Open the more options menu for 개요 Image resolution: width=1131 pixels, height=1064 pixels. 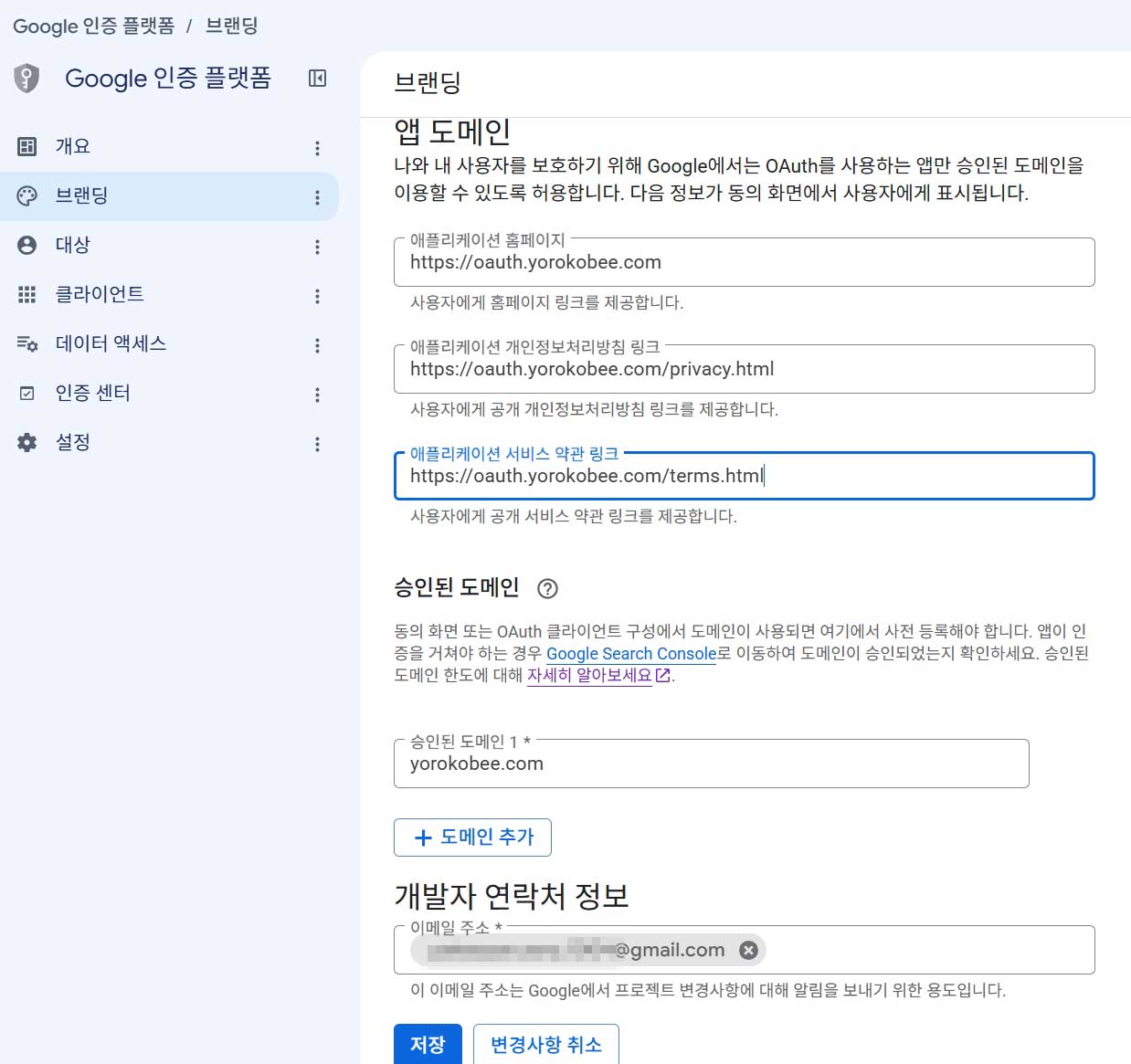[x=317, y=148]
